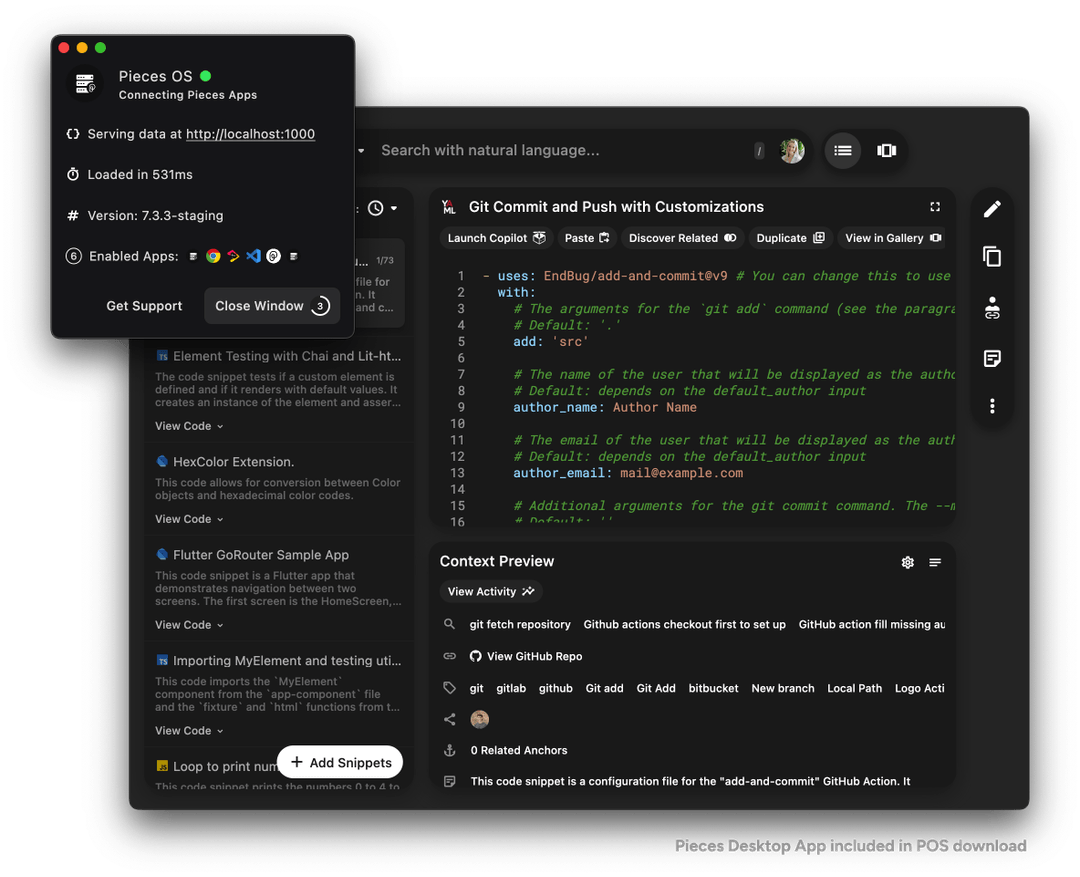The width and height of the screenshot is (1080, 877).
Task: Click the Copy snippet icon on the right sidebar
Action: coord(991,257)
